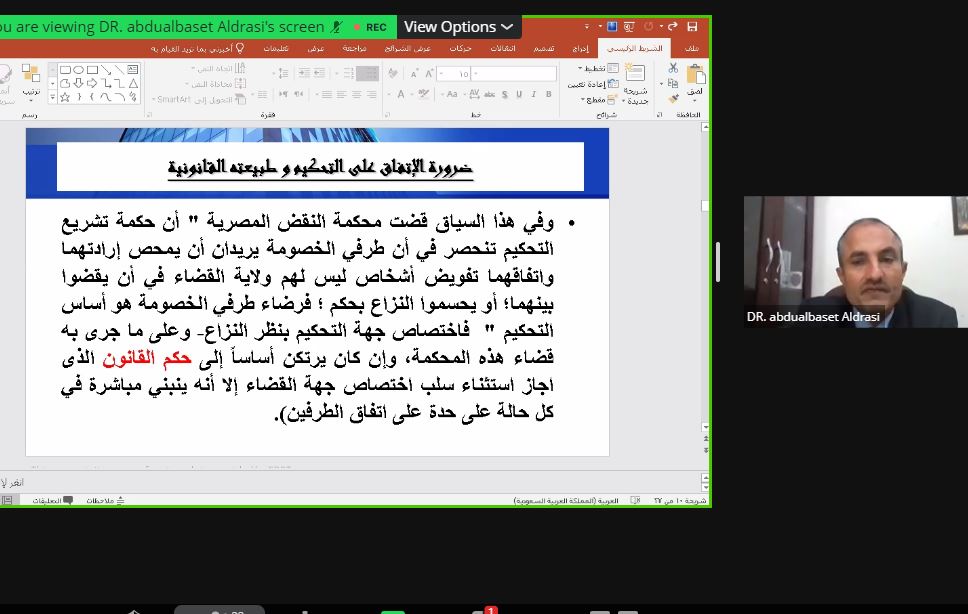The height and width of the screenshot is (614, 968).
Task: Click the Strikethrough abc icon
Action: pos(490,94)
